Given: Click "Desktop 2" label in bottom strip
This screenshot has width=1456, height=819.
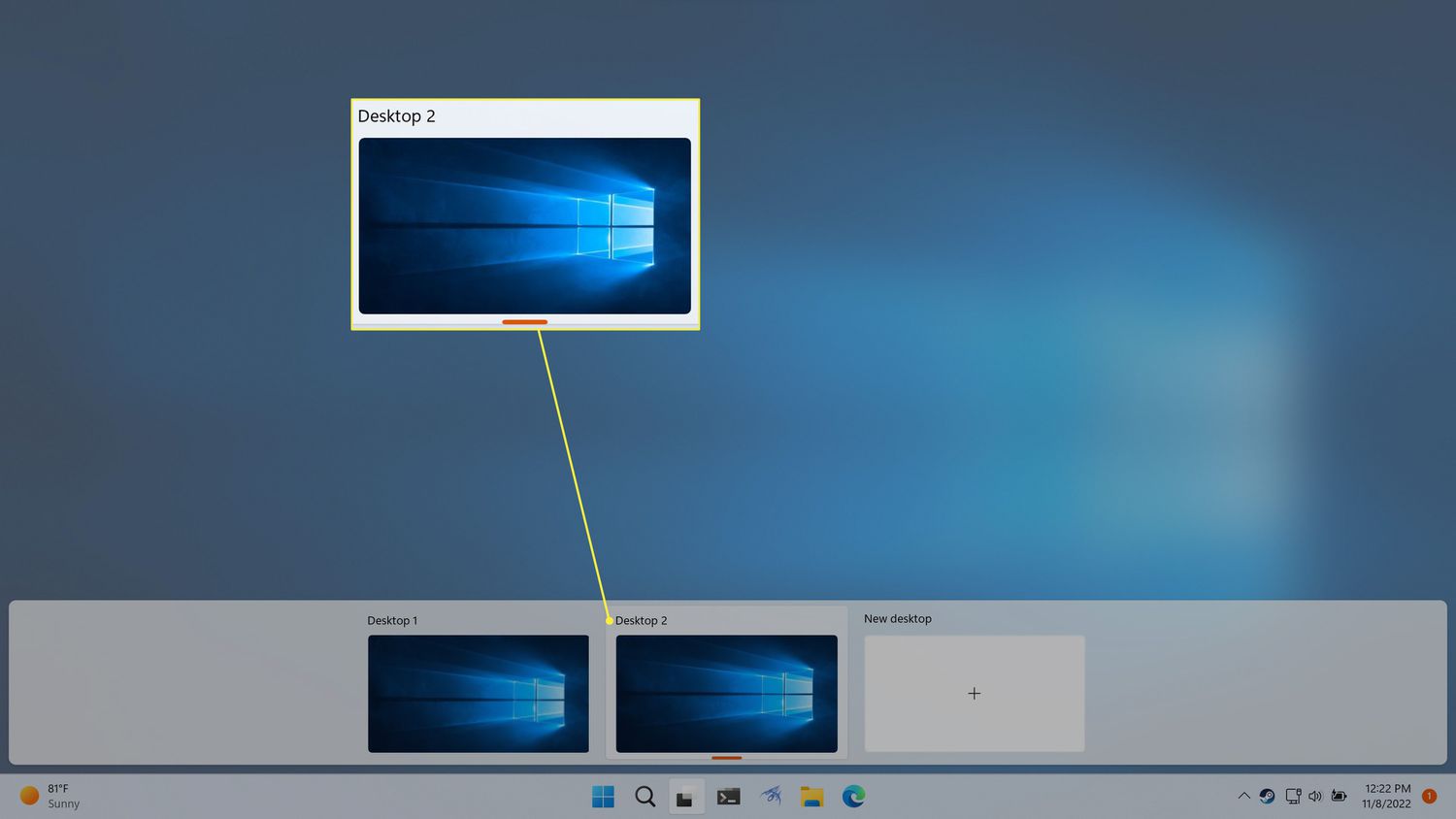Looking at the screenshot, I should tap(642, 620).
